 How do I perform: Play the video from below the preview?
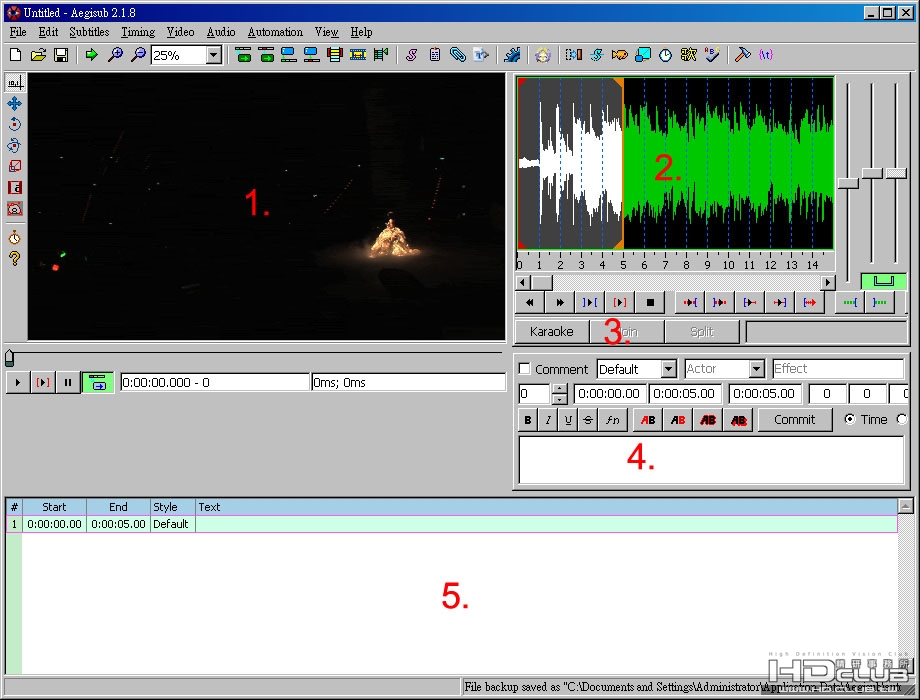tap(18, 383)
